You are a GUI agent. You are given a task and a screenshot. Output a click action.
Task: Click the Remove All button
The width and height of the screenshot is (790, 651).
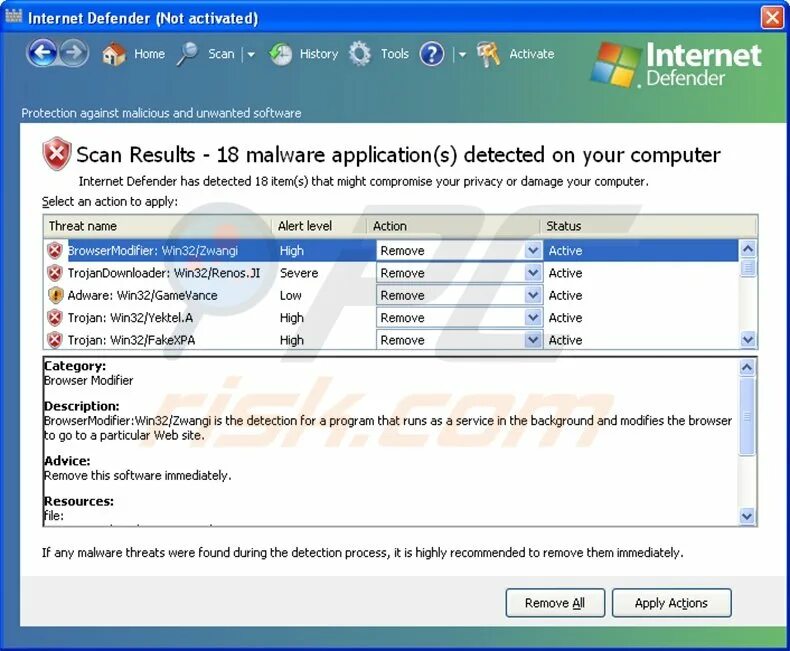pyautogui.click(x=555, y=603)
